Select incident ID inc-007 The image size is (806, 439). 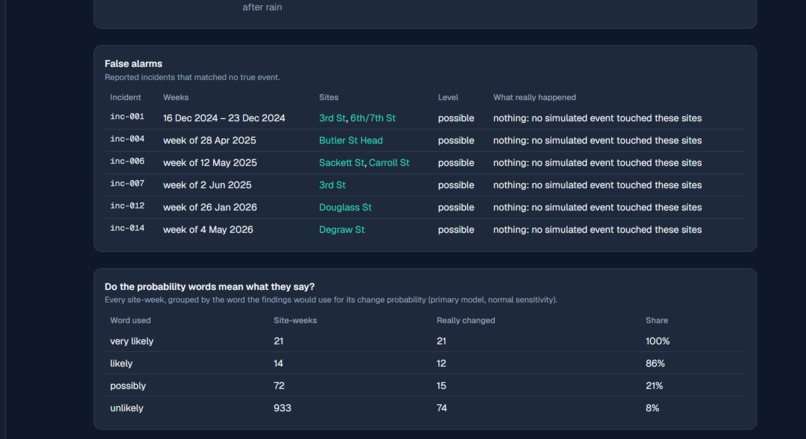tap(127, 184)
